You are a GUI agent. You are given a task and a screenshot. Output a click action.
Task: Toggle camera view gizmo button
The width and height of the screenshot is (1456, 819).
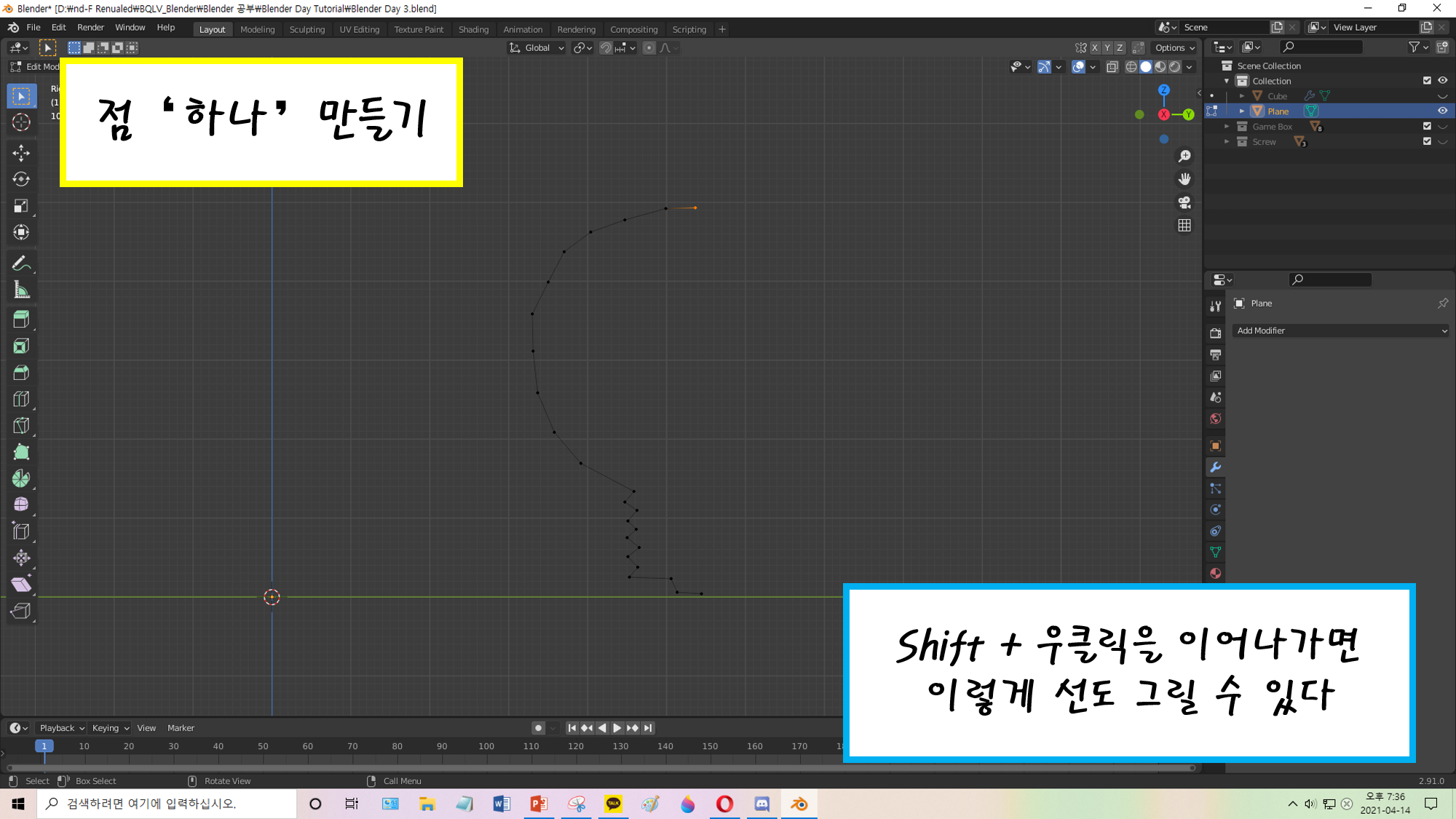click(1184, 202)
